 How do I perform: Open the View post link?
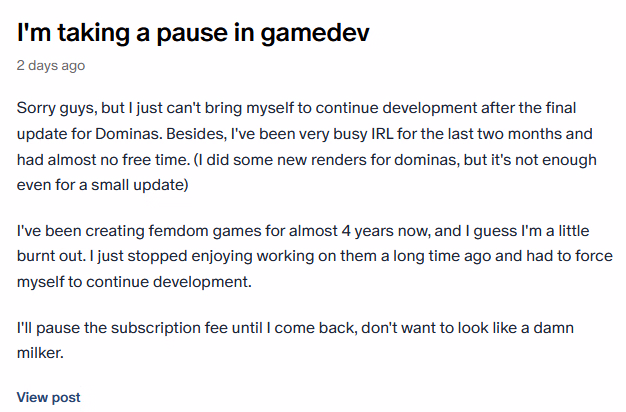coord(48,397)
